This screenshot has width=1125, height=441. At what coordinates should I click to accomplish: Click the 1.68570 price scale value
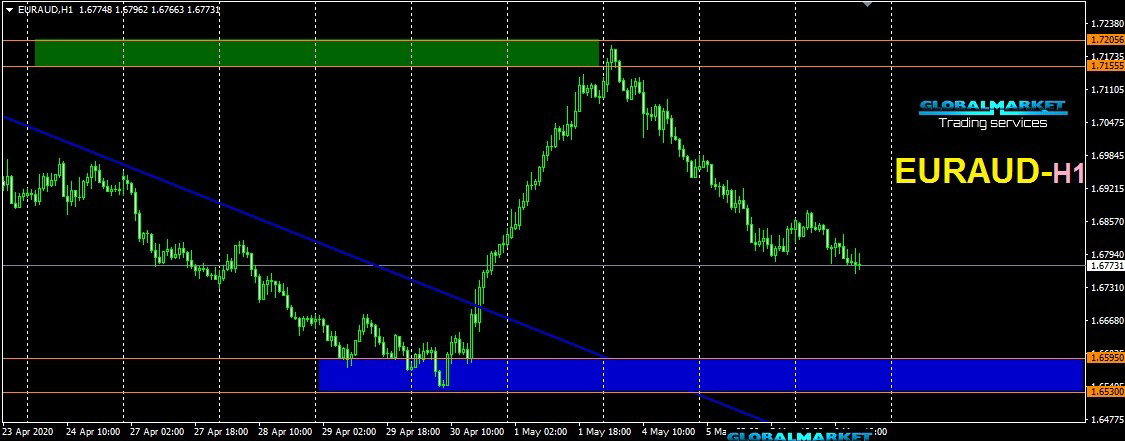tap(1106, 222)
